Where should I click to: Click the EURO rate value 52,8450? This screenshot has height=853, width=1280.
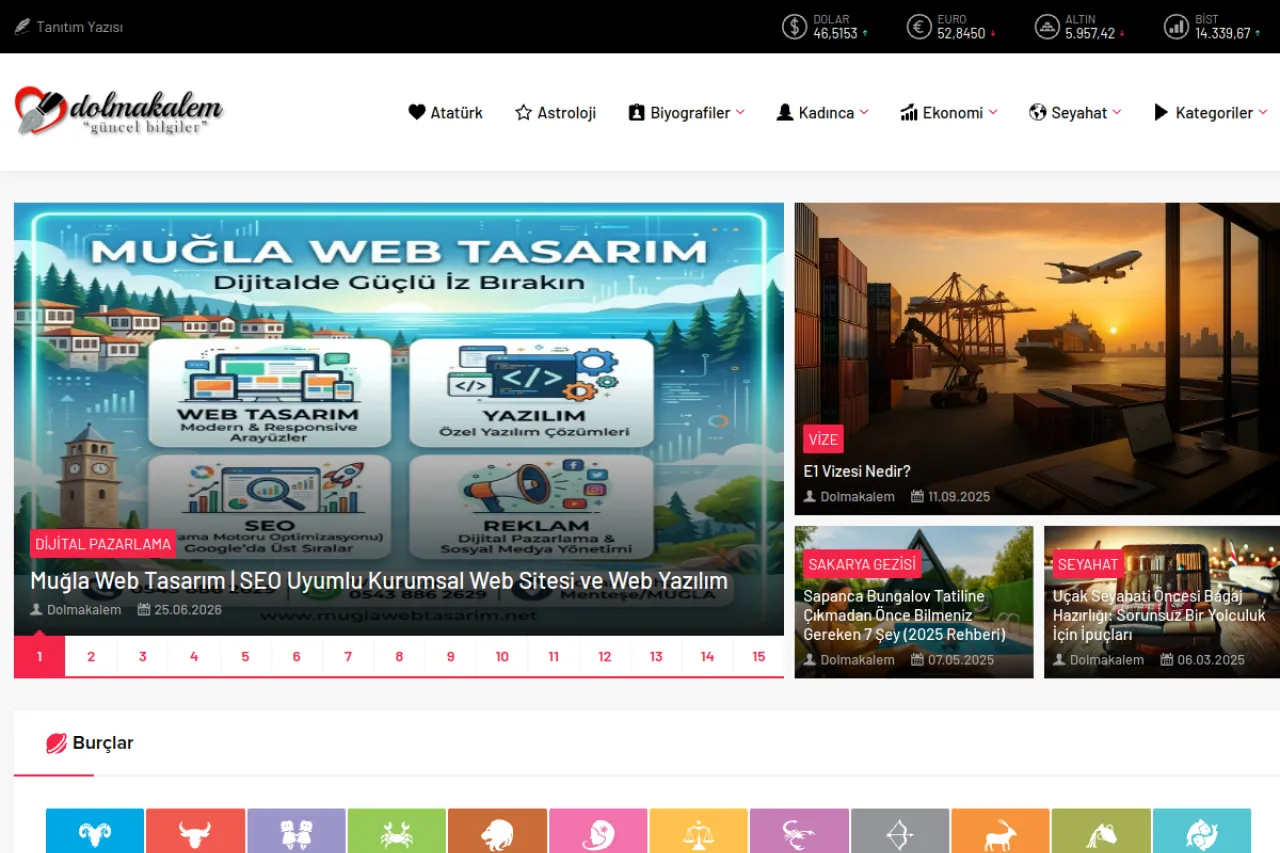pyautogui.click(x=961, y=33)
